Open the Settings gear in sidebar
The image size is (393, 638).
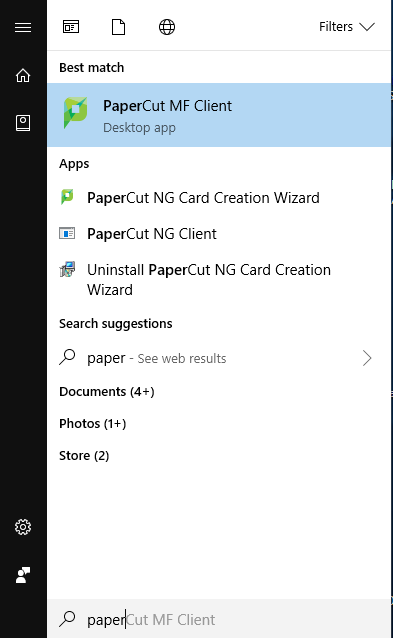click(x=23, y=527)
